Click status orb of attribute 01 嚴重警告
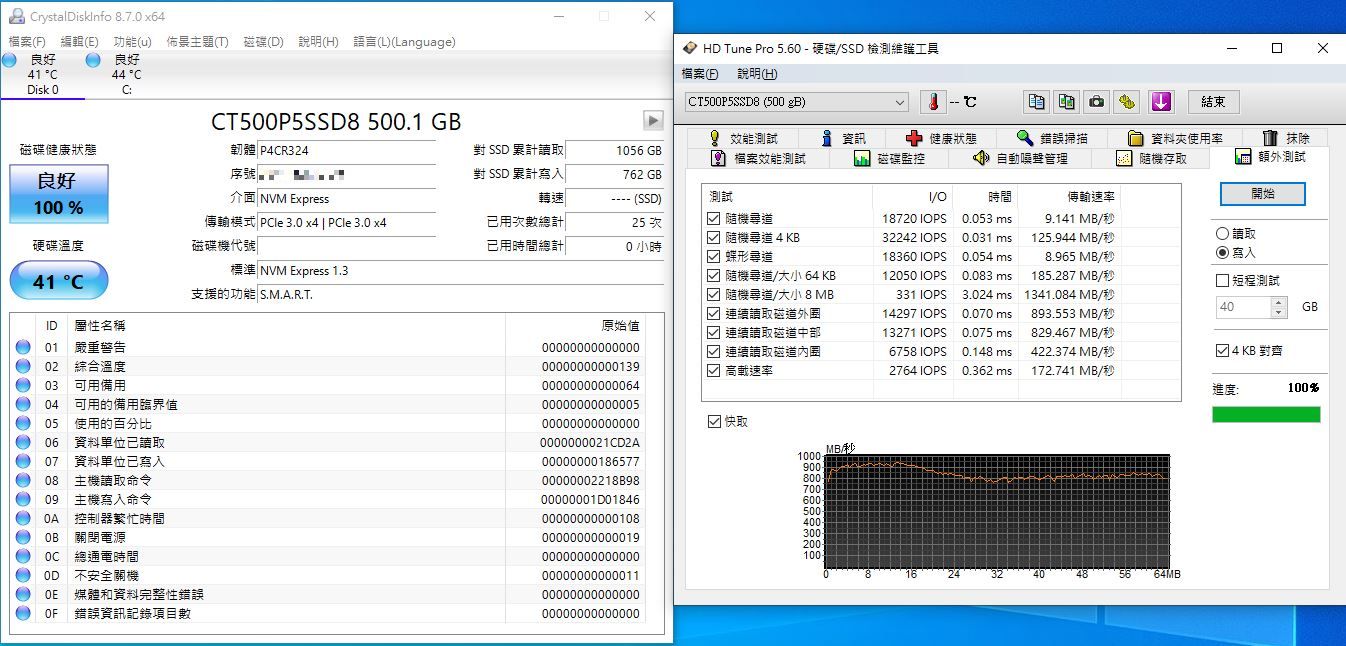Image resolution: width=1346 pixels, height=646 pixels. (x=23, y=348)
